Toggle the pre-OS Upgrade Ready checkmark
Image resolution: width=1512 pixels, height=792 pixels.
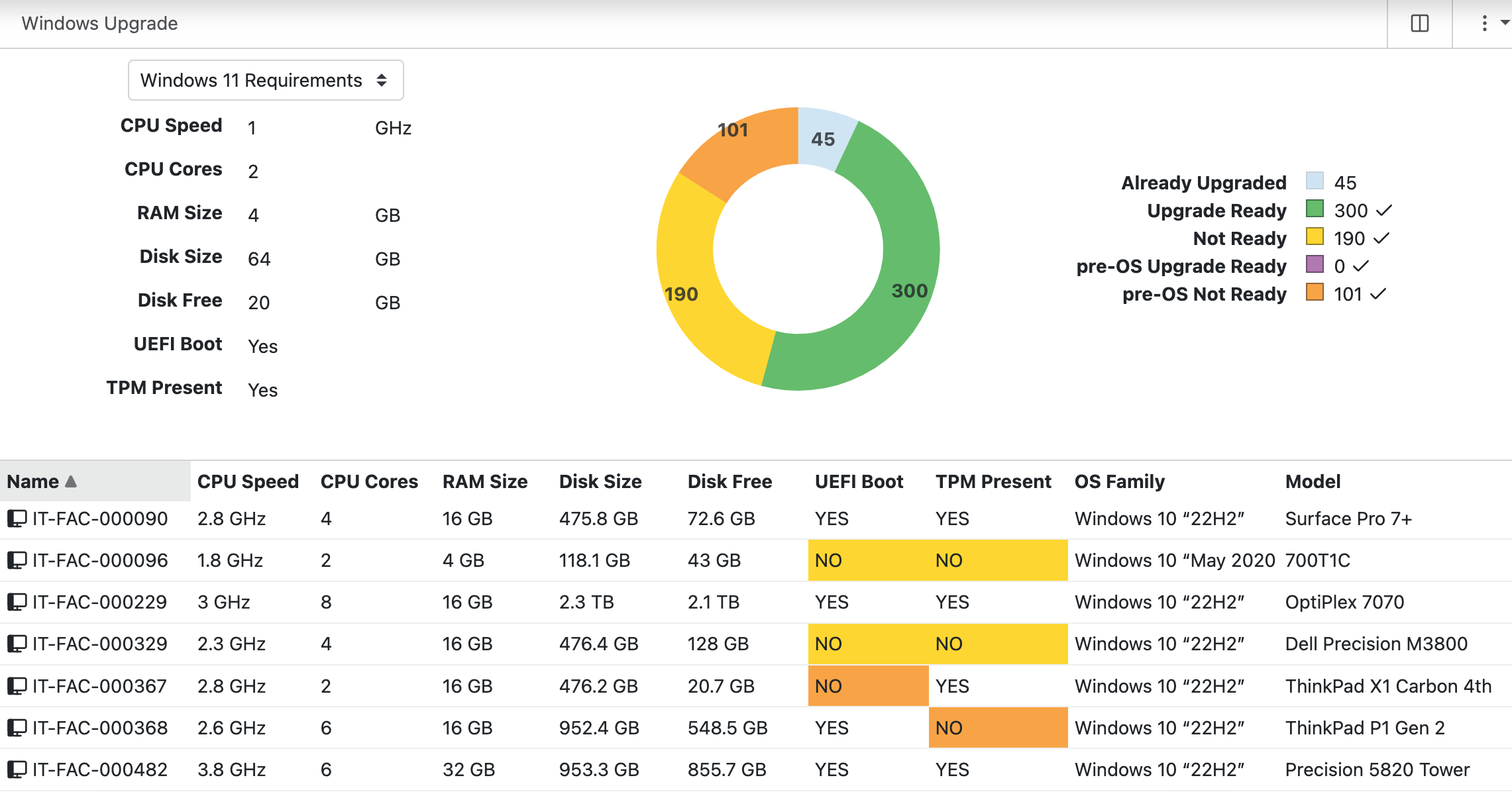pos(1361,266)
